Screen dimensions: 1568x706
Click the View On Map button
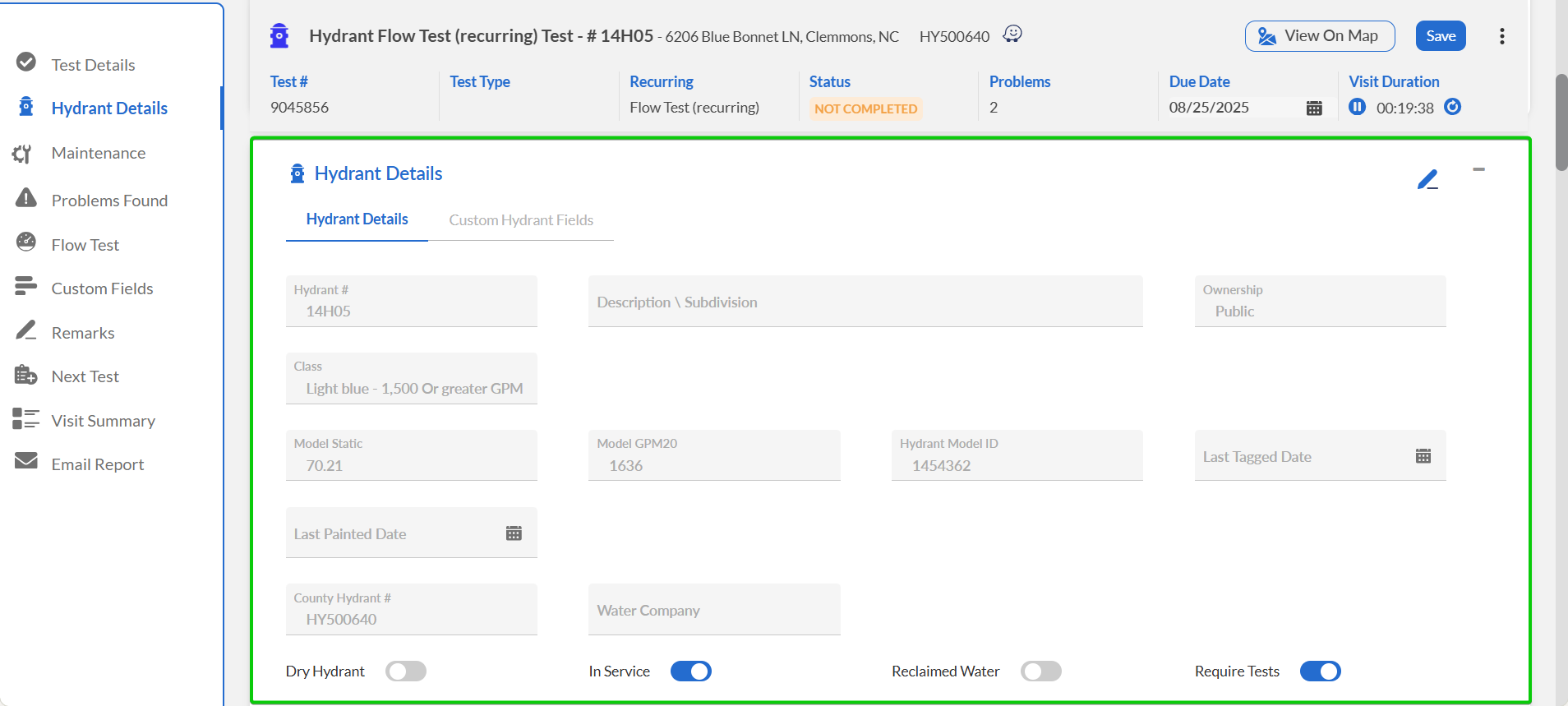click(1319, 36)
